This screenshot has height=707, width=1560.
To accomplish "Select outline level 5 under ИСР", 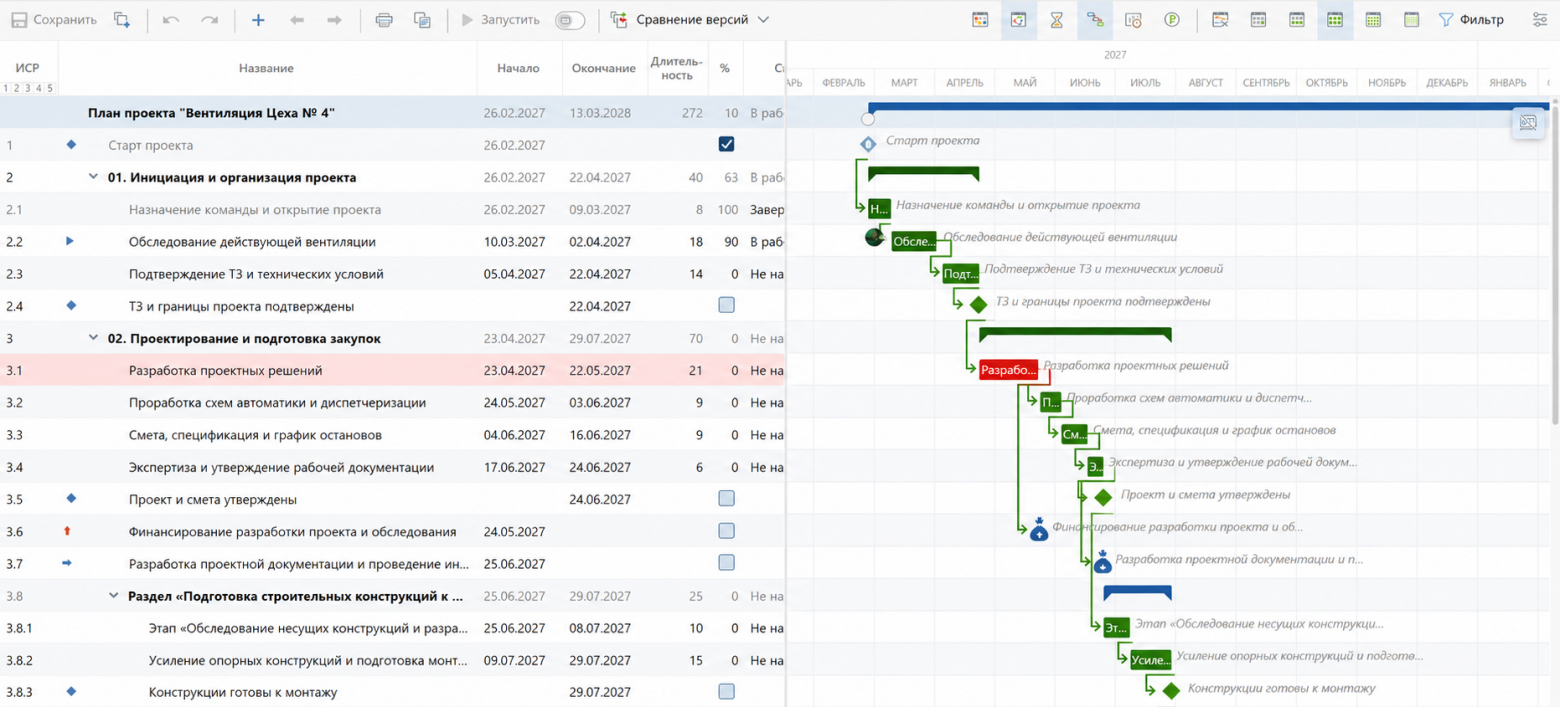I will pos(50,88).
